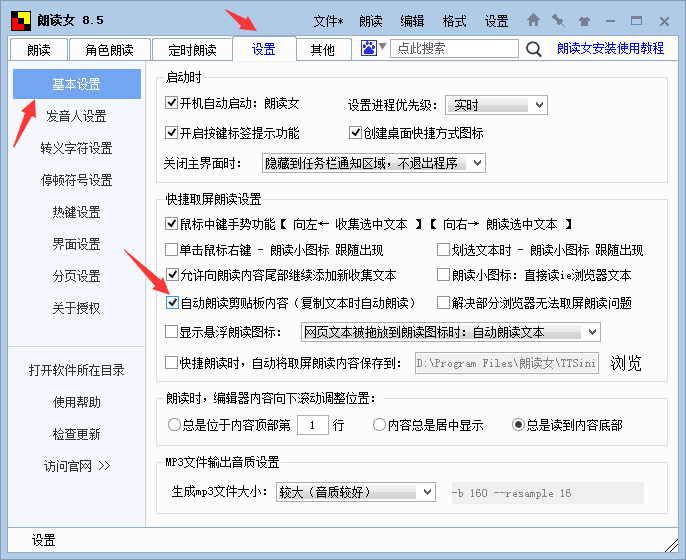The image size is (686, 560).
Task: Open 生成mp3文件大小 dropdown
Action: pos(356,492)
